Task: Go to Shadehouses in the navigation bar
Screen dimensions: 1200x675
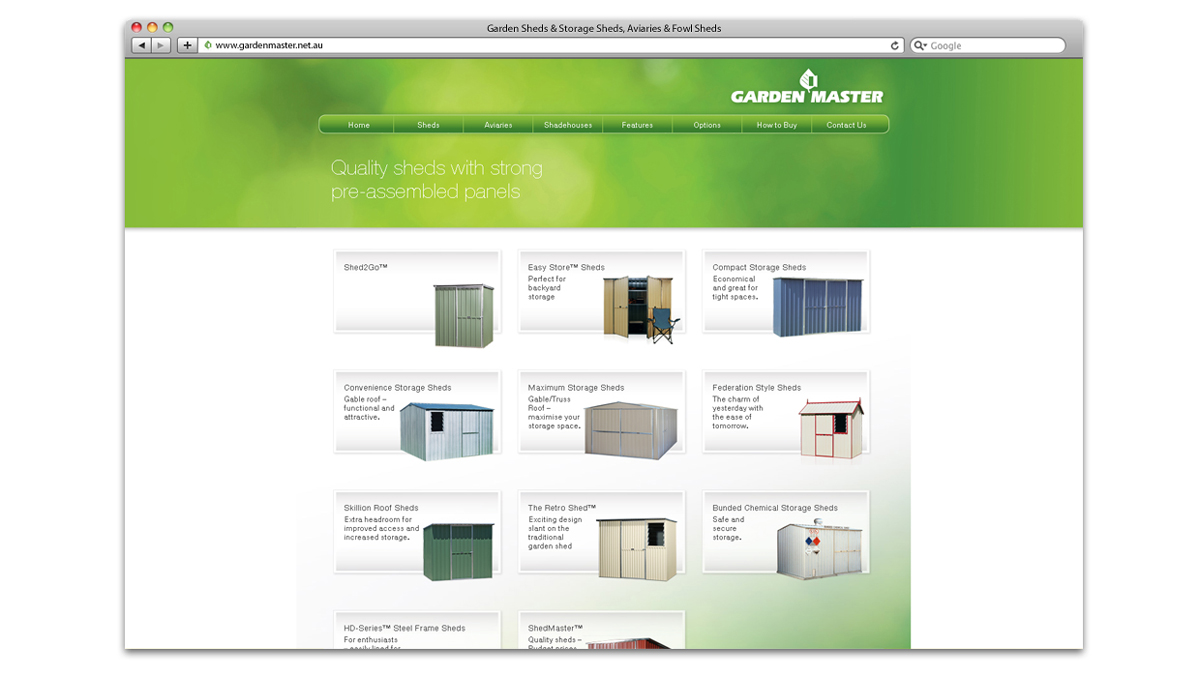Action: click(568, 125)
